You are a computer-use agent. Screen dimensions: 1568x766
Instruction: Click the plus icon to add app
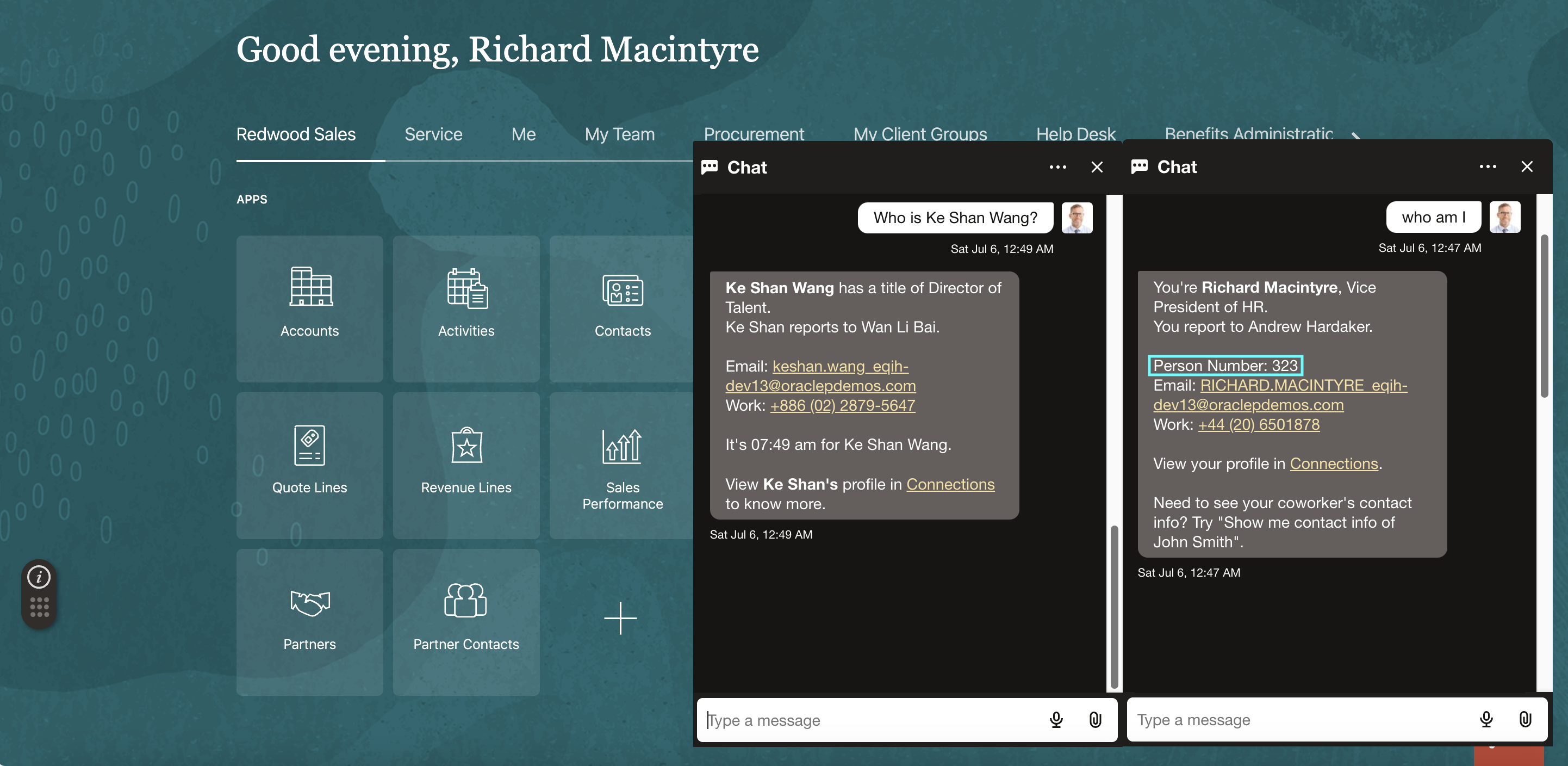click(x=620, y=618)
